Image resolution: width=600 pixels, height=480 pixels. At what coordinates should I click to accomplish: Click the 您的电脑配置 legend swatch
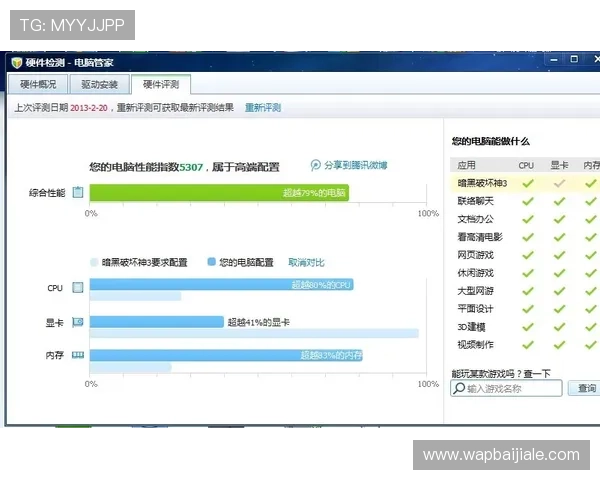211,262
